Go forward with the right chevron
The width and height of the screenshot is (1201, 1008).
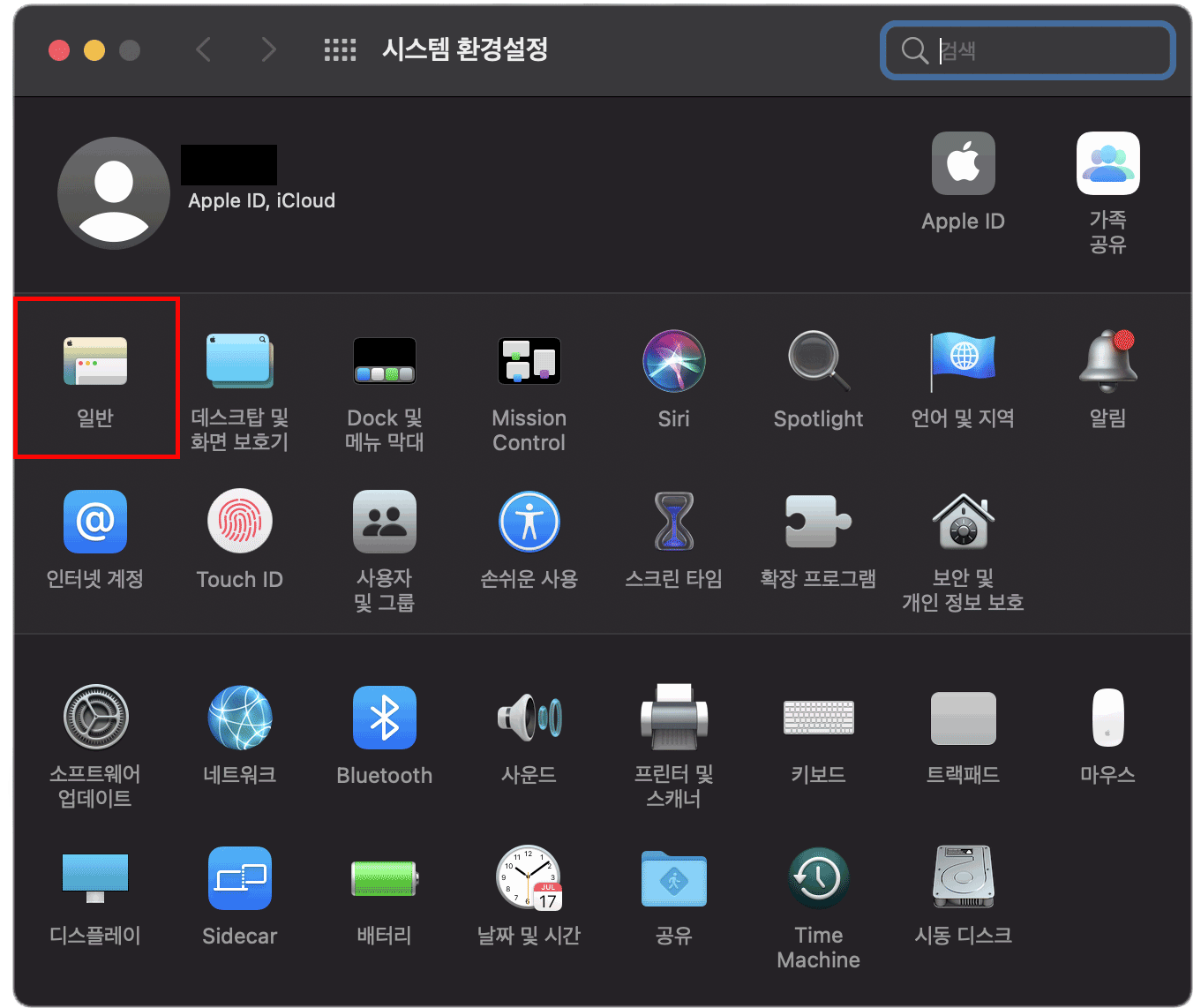(x=269, y=49)
